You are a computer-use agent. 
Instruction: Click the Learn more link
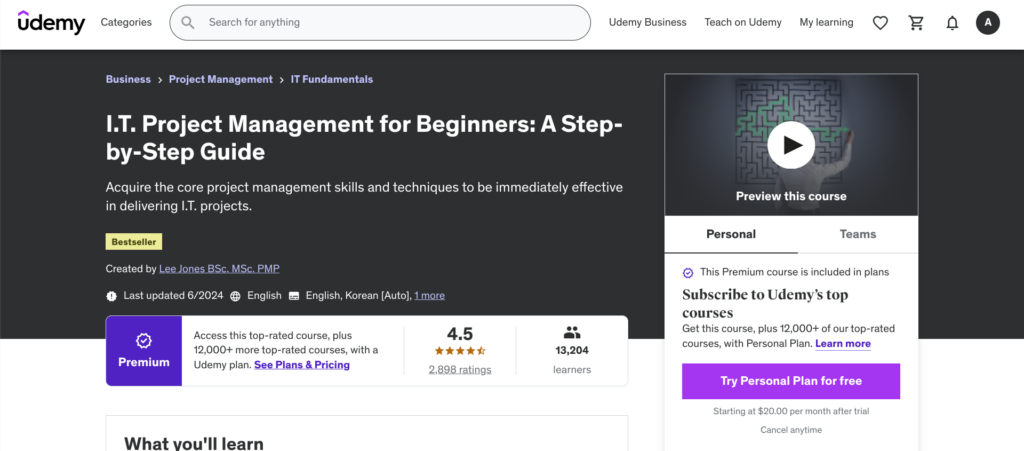click(842, 343)
